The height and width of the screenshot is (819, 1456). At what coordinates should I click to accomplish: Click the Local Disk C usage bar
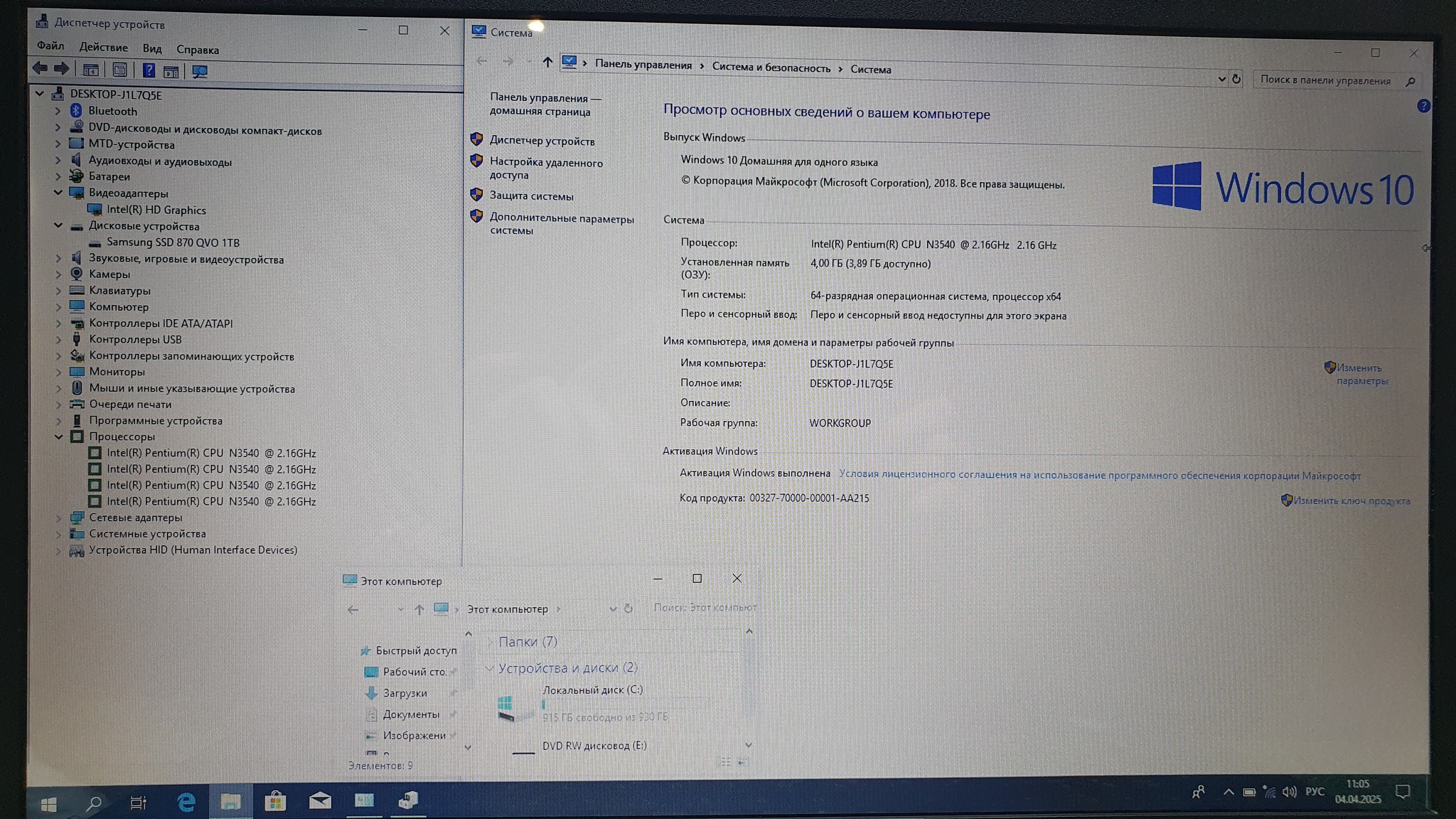pyautogui.click(x=604, y=704)
